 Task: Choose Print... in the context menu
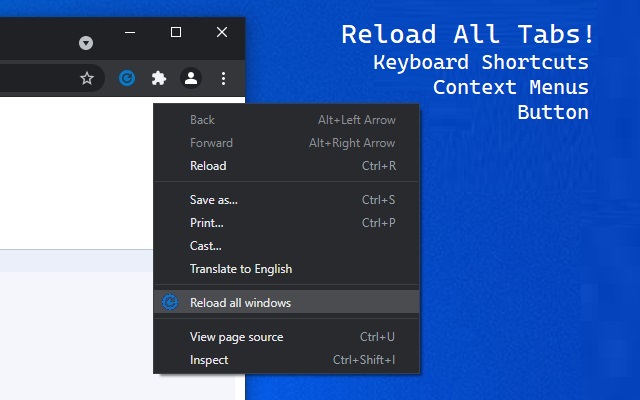tap(207, 222)
